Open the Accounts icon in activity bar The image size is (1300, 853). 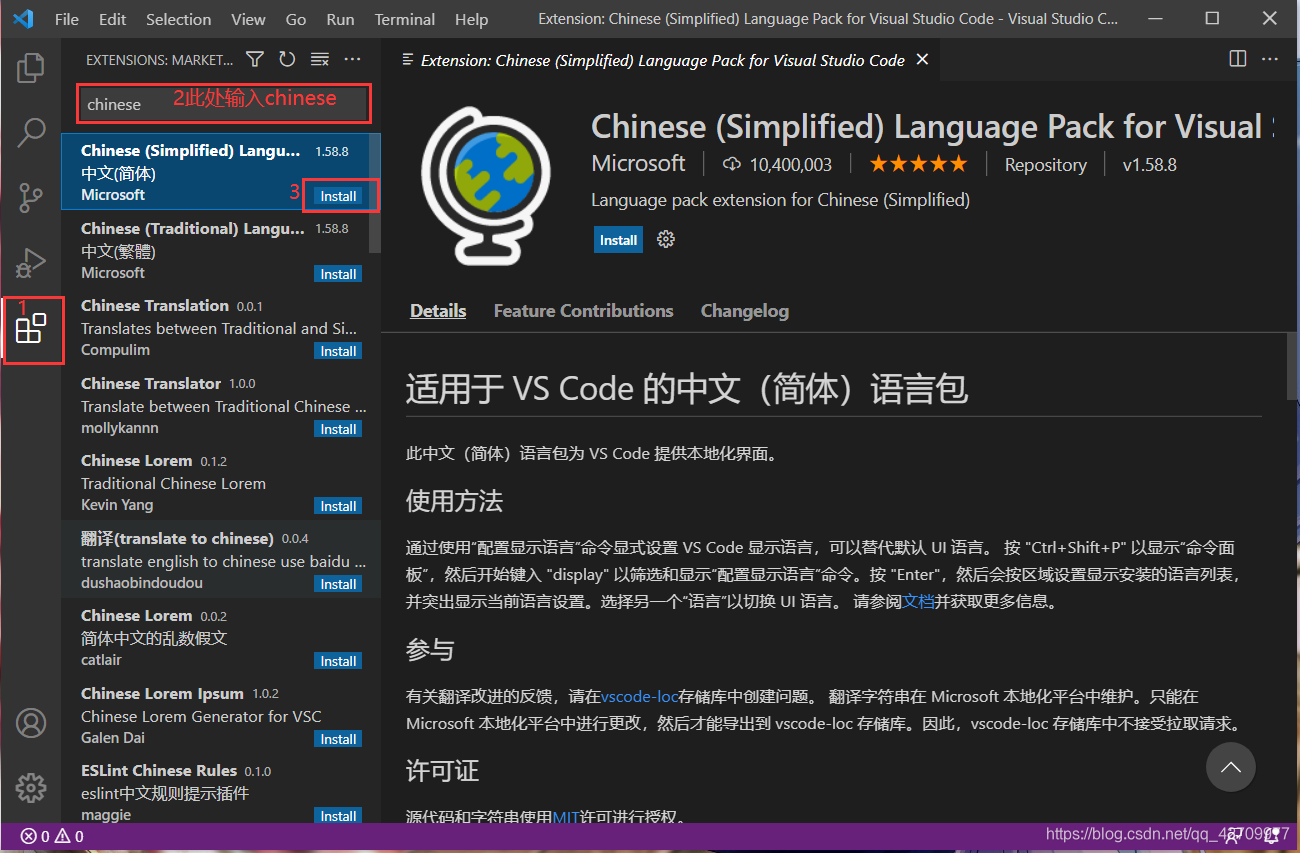[31, 723]
